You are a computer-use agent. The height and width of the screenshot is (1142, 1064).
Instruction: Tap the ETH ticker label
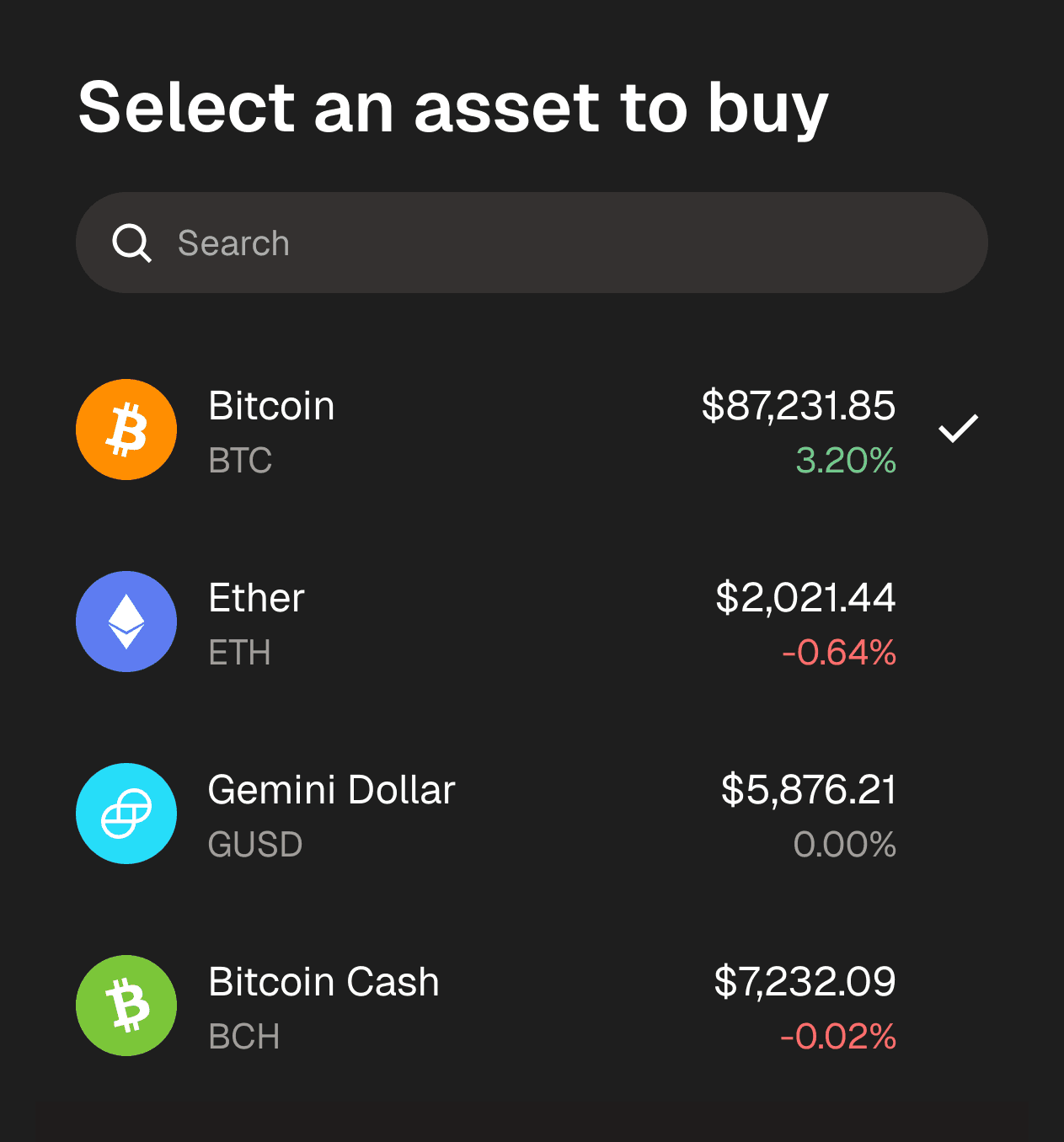[x=239, y=653]
